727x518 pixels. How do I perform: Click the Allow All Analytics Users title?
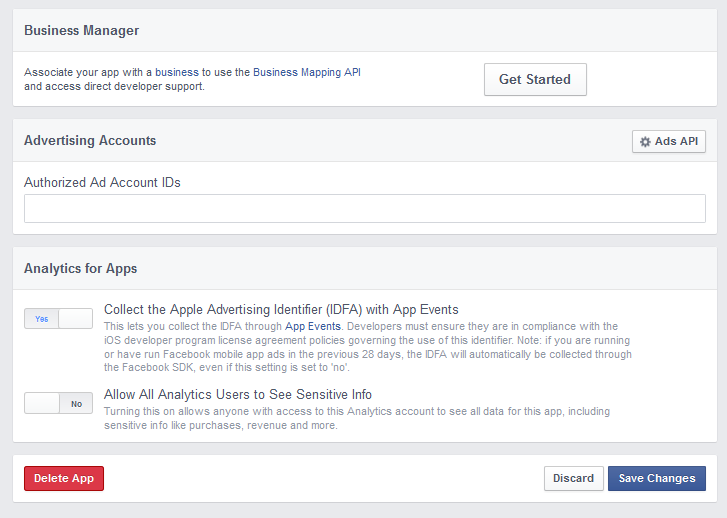click(238, 395)
